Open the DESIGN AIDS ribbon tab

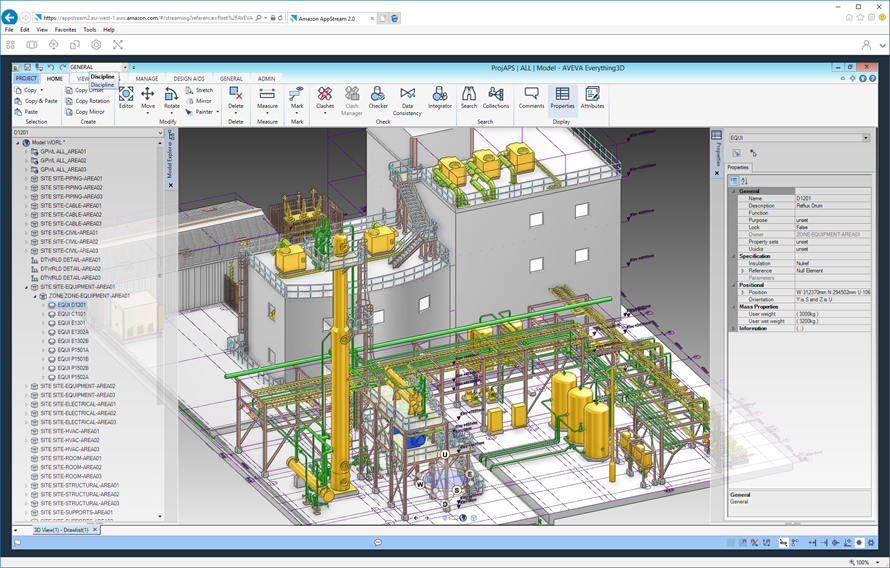[x=189, y=78]
